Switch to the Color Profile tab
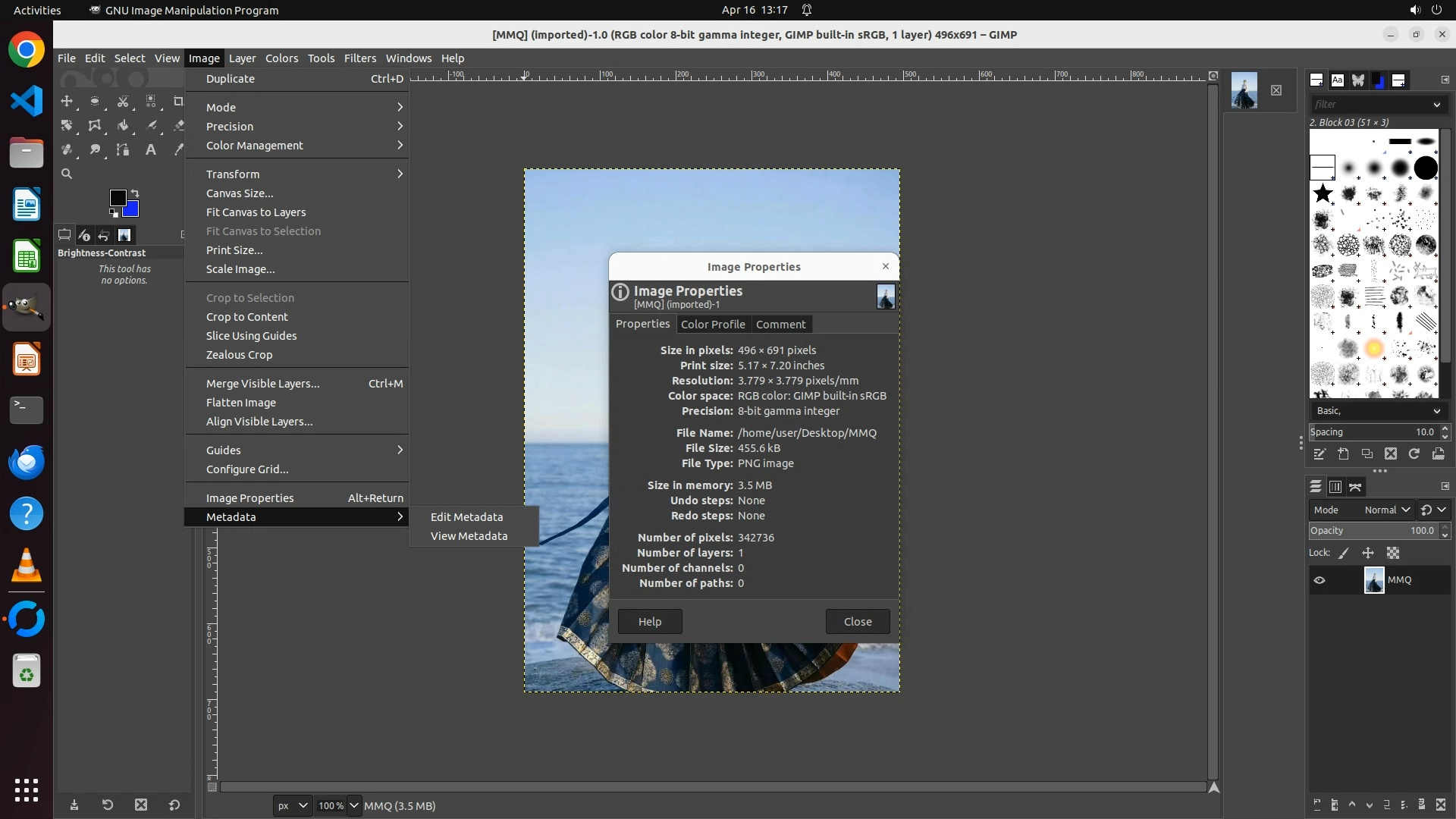This screenshot has height=819, width=1456. tap(712, 324)
